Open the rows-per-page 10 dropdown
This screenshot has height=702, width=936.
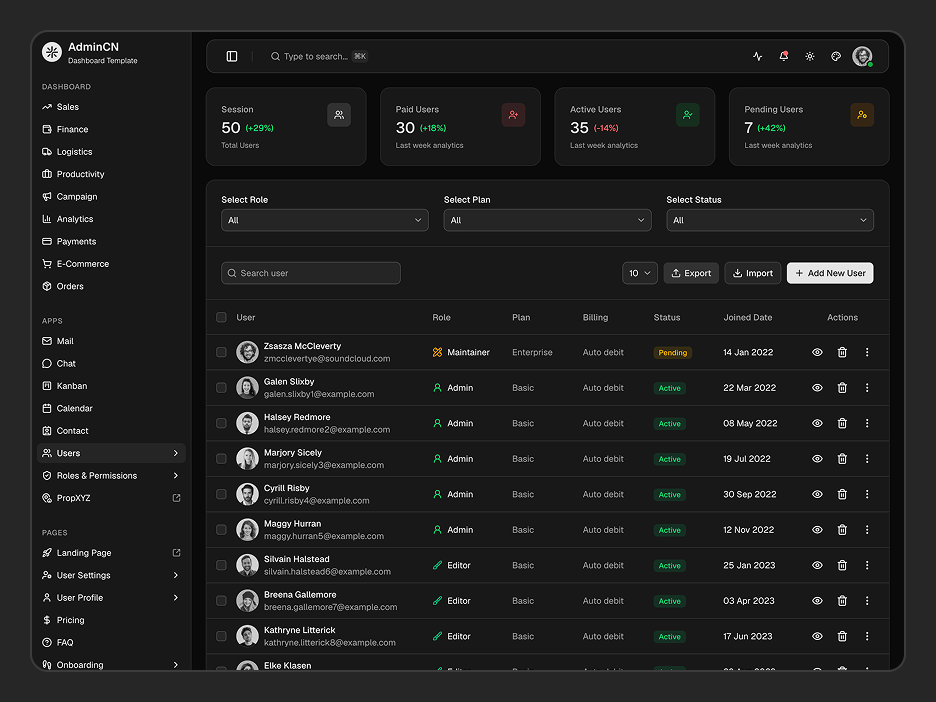tap(640, 273)
